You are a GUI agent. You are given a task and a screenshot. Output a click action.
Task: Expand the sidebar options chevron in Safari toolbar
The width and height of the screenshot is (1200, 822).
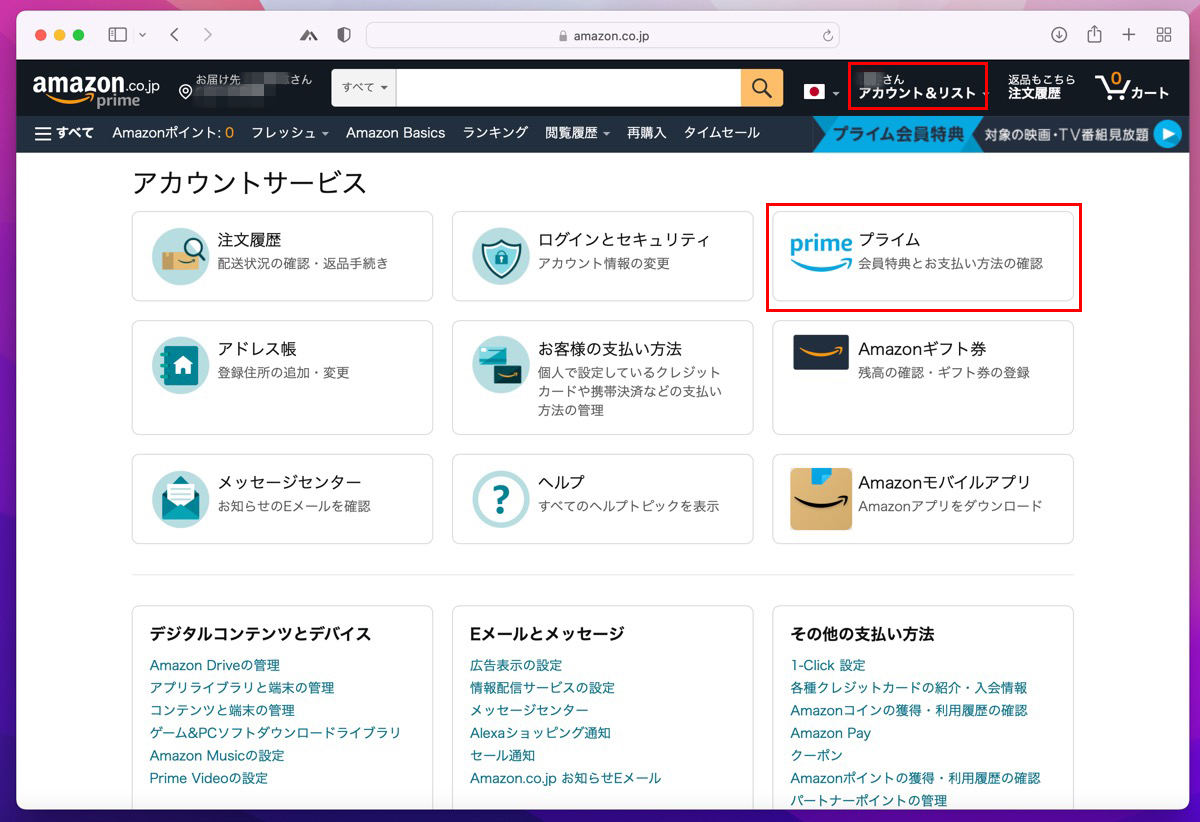point(142,35)
